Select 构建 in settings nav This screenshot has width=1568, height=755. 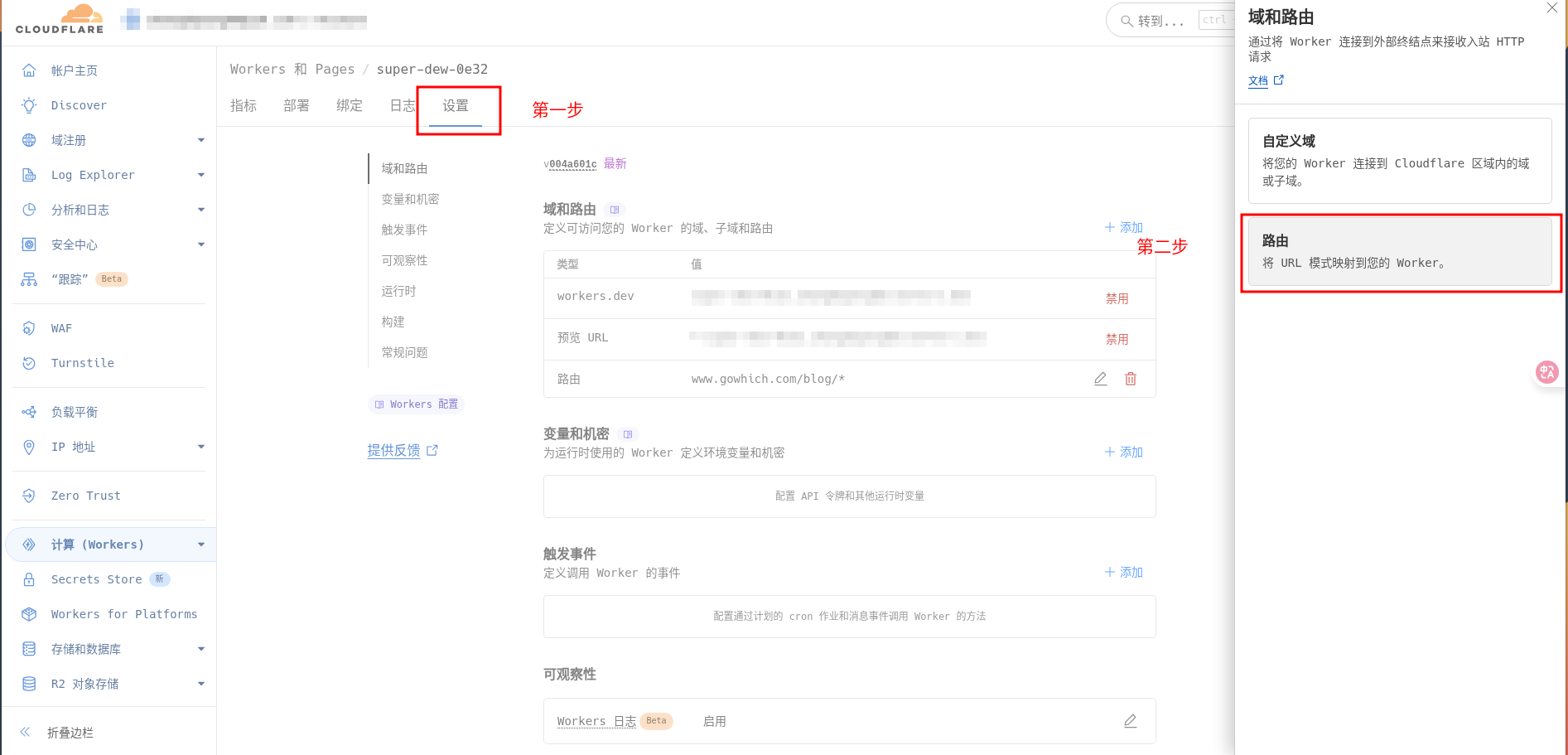(x=393, y=322)
